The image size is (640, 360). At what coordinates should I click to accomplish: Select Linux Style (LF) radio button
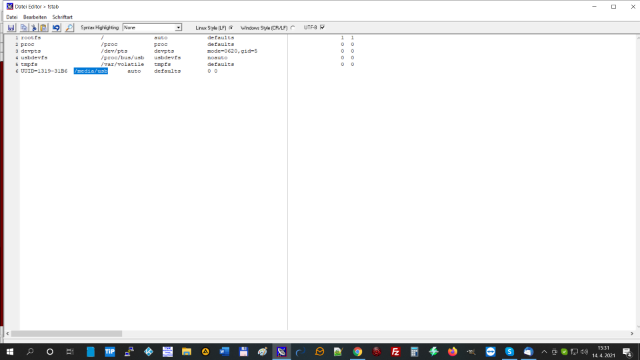click(231, 28)
